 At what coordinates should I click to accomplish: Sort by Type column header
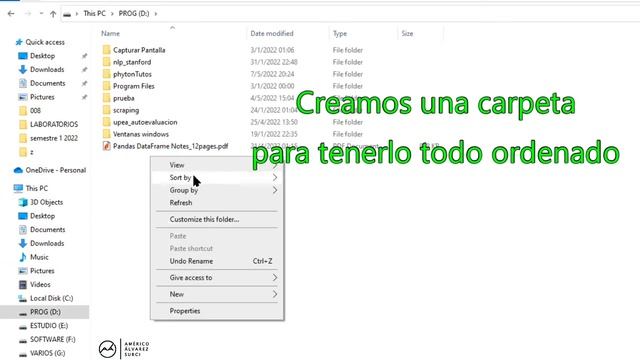coord(340,33)
